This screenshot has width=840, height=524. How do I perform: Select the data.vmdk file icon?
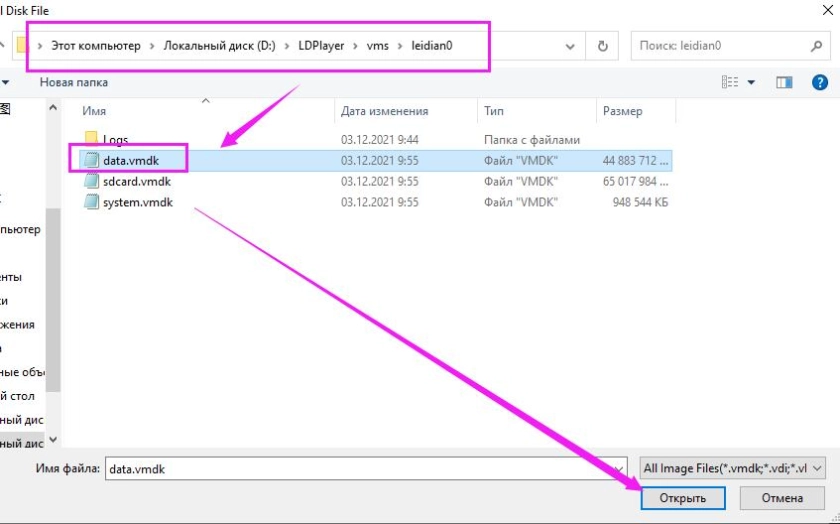click(90, 160)
